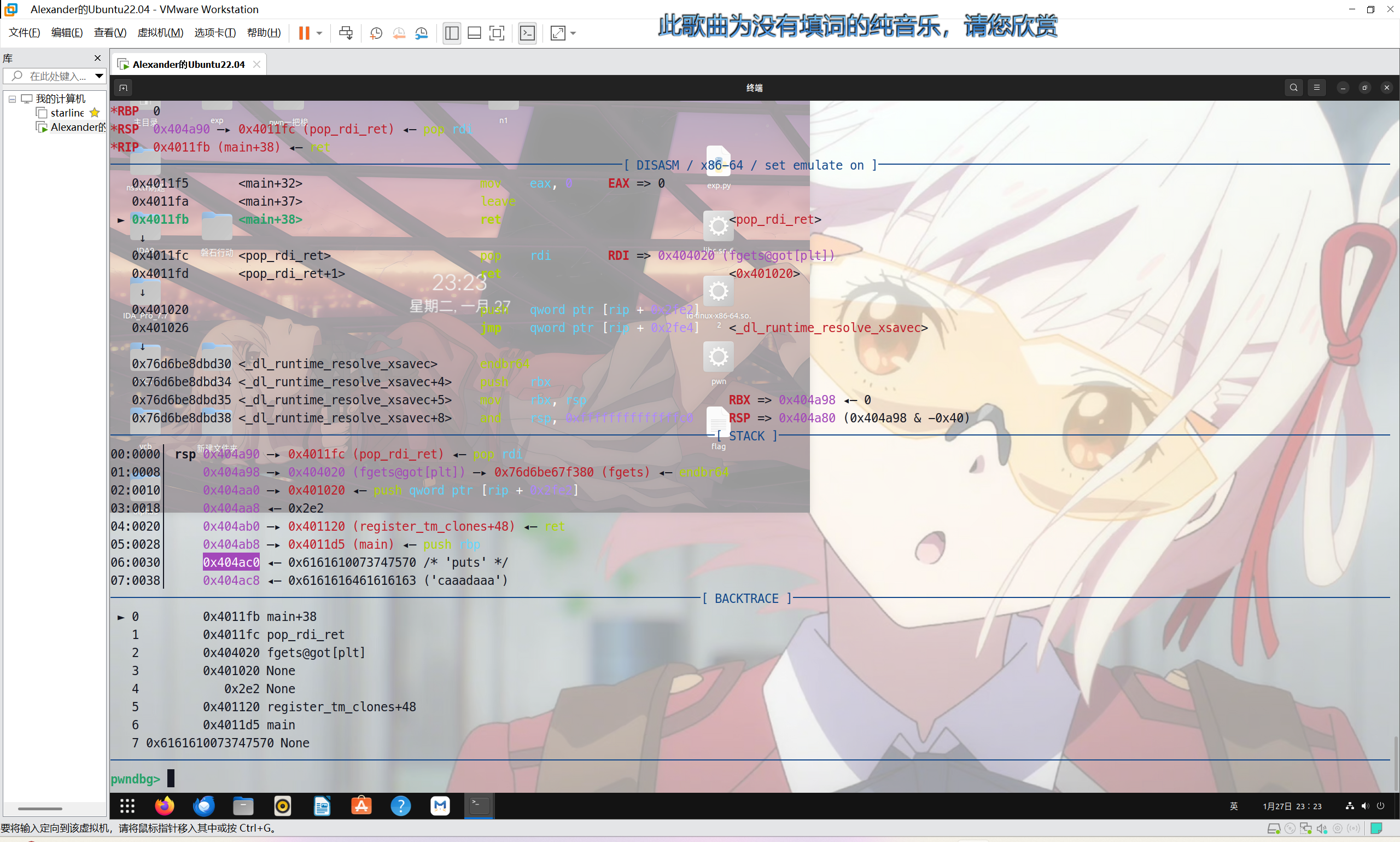Viewport: 1400px width, 842px height.
Task: Select starline in the library tree
Action: point(67,113)
